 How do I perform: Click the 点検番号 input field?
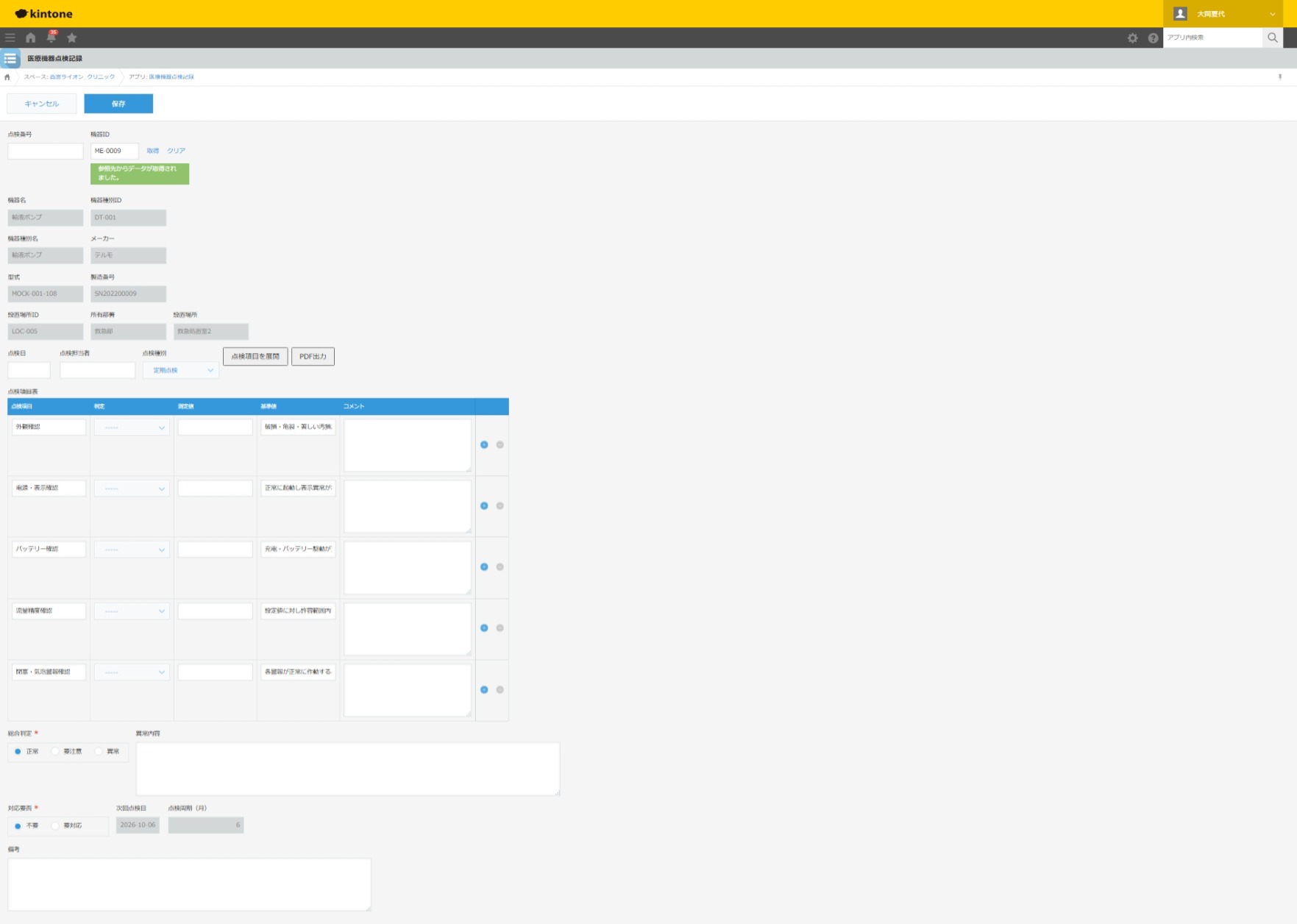(x=46, y=151)
